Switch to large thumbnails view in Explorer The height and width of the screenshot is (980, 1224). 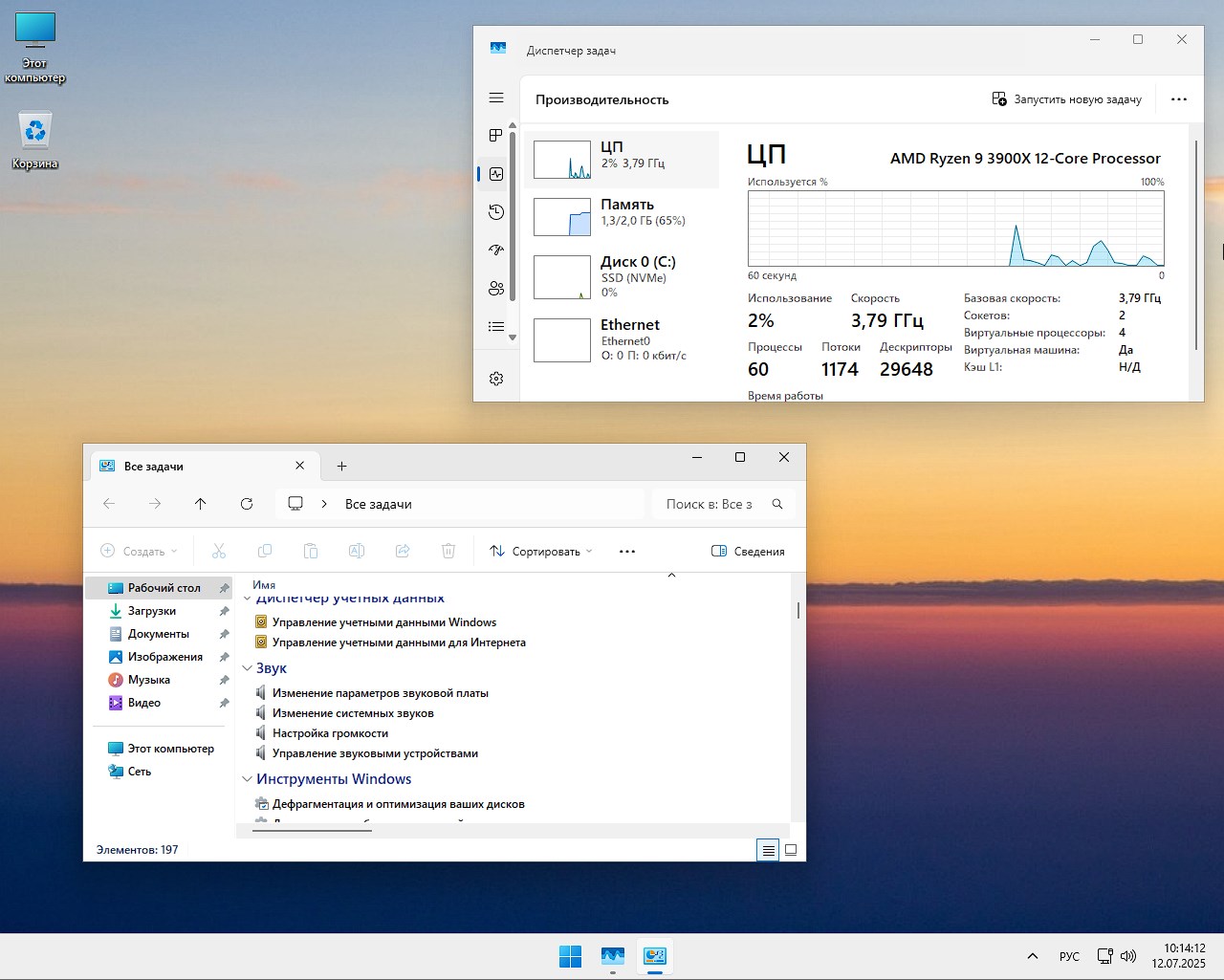pyautogui.click(x=791, y=850)
